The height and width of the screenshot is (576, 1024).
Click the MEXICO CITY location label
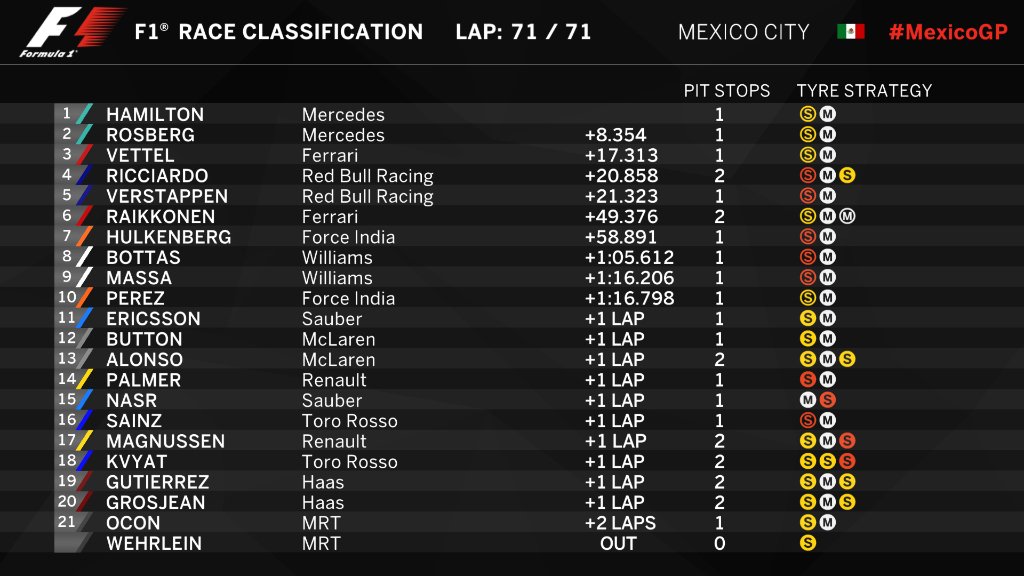743,32
